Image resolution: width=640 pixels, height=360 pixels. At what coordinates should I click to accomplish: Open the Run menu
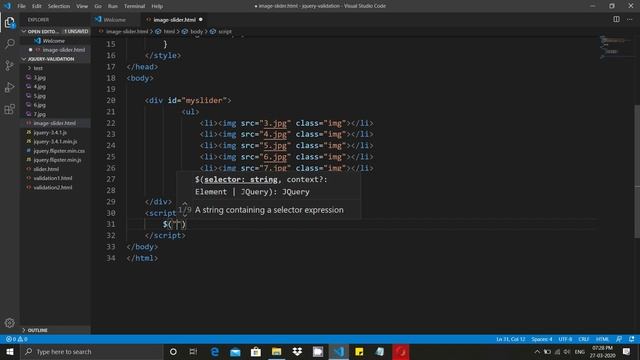tap(113, 6)
